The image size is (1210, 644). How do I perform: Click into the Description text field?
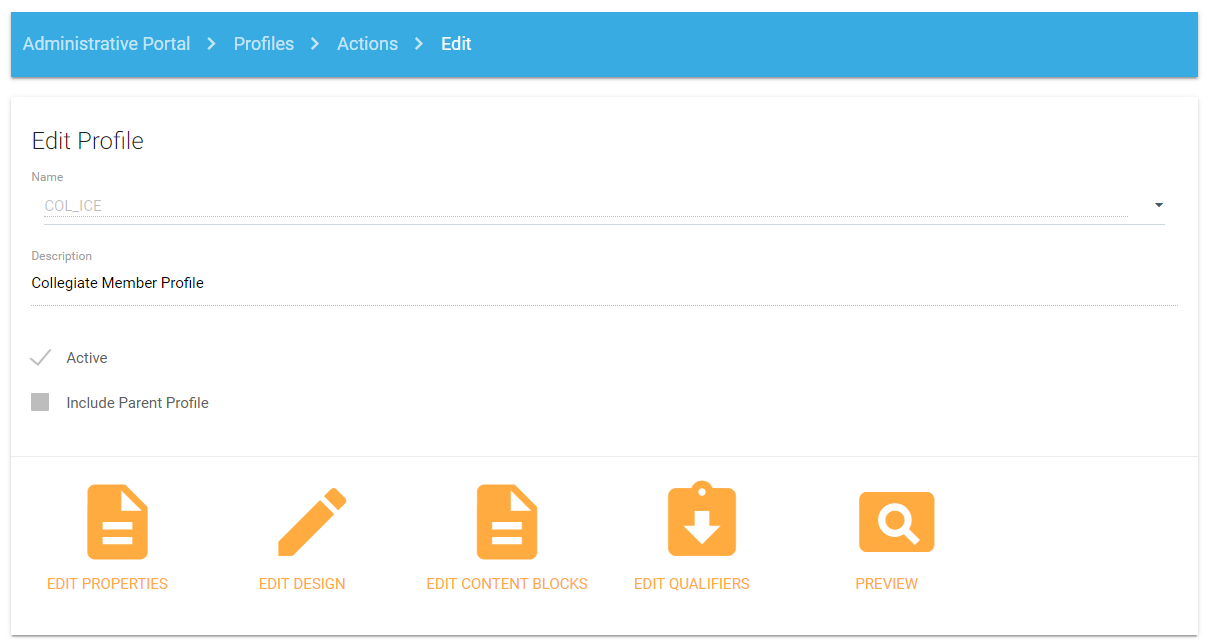603,283
